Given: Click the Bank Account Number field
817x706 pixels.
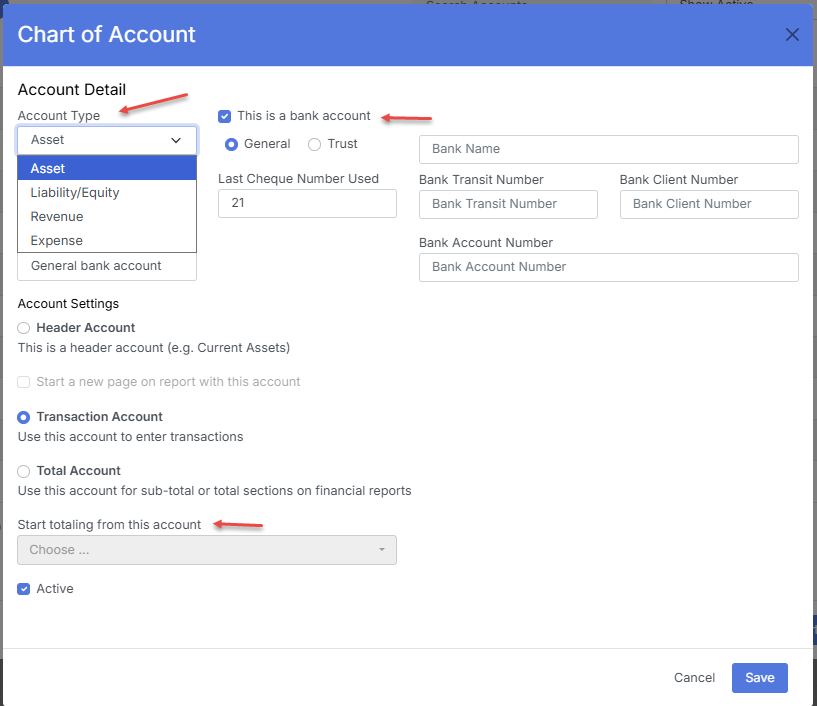Looking at the screenshot, I should click(x=608, y=267).
